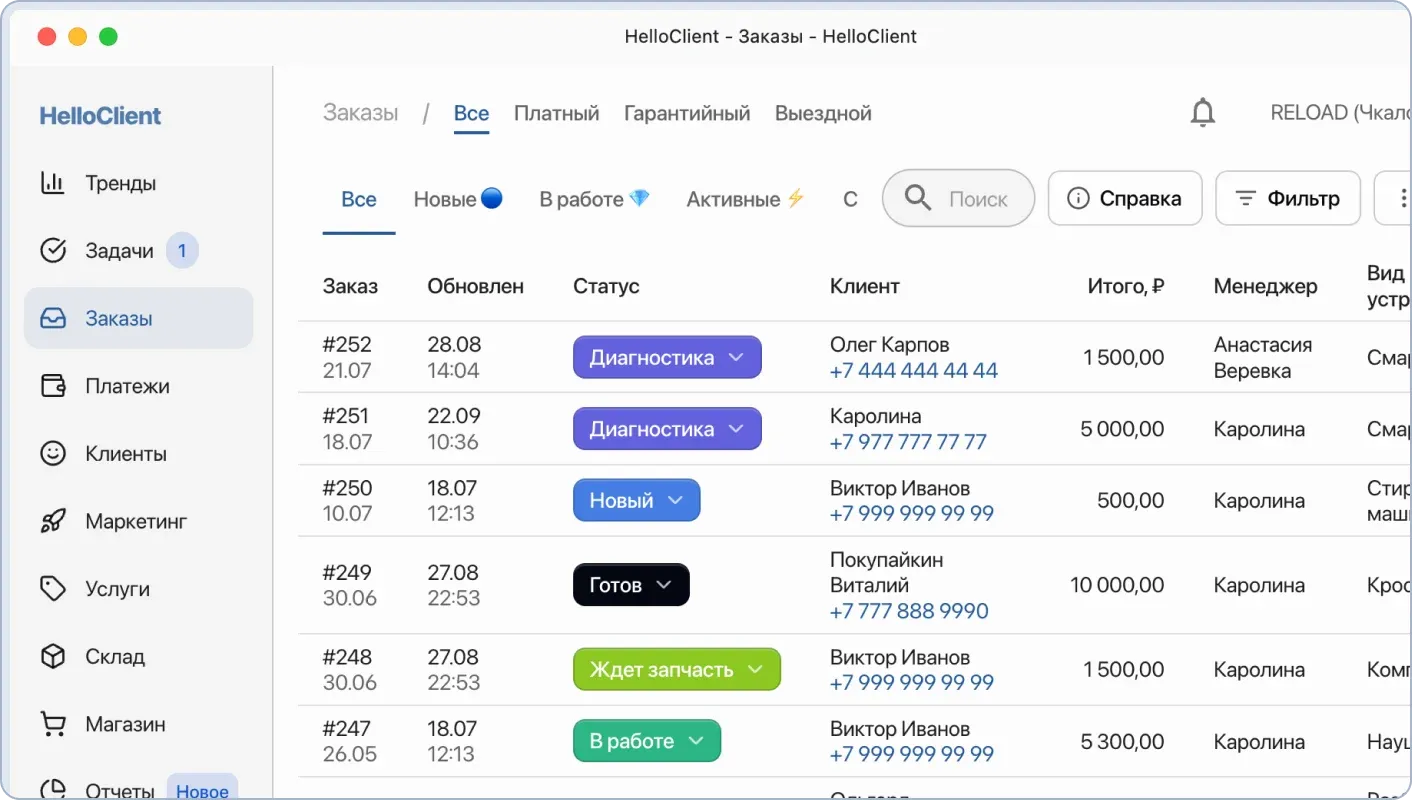Open the Магазин cart icon

pos(54,724)
